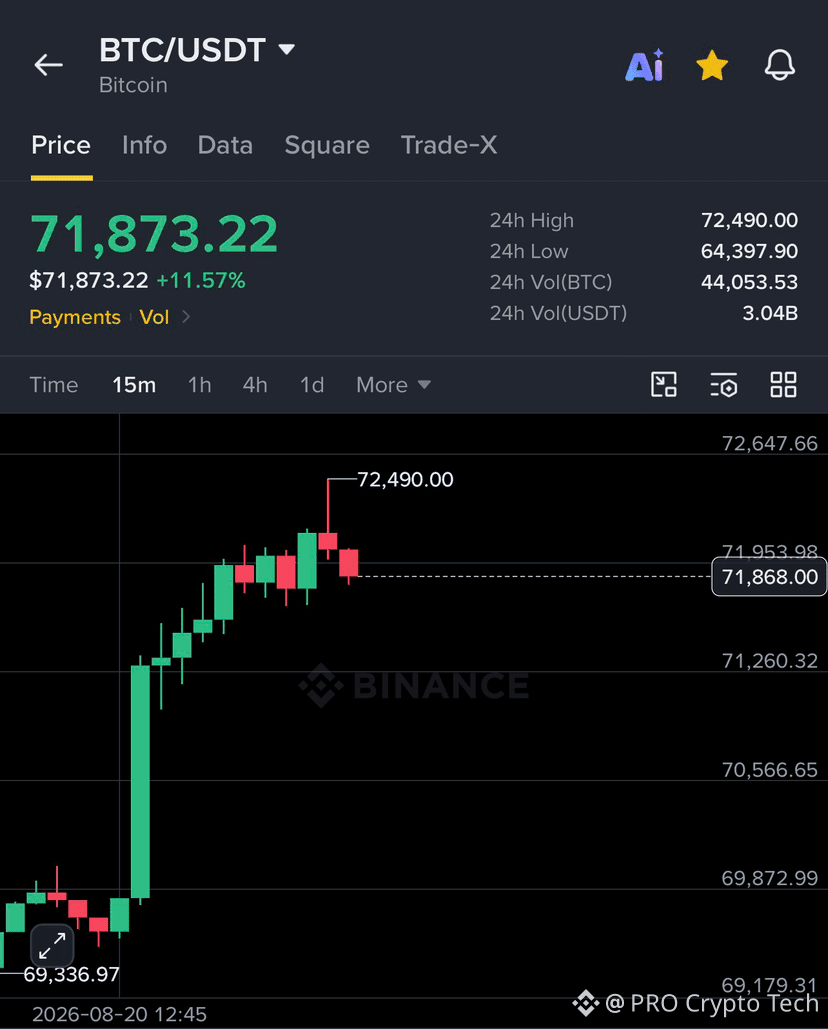Click the 71,260.32 axis label
828x1029 pixels.
point(770,661)
